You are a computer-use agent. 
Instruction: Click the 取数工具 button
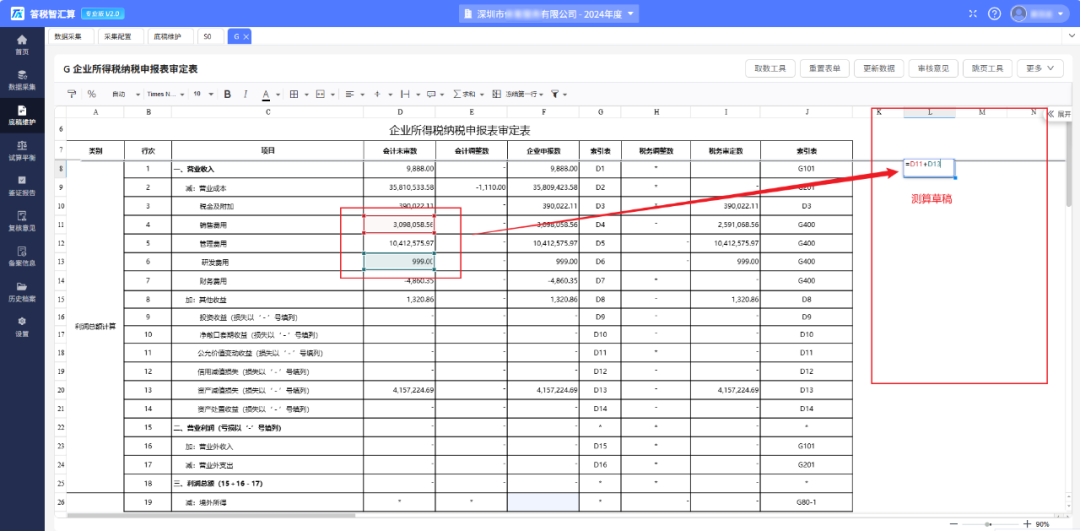pyautogui.click(x=771, y=68)
